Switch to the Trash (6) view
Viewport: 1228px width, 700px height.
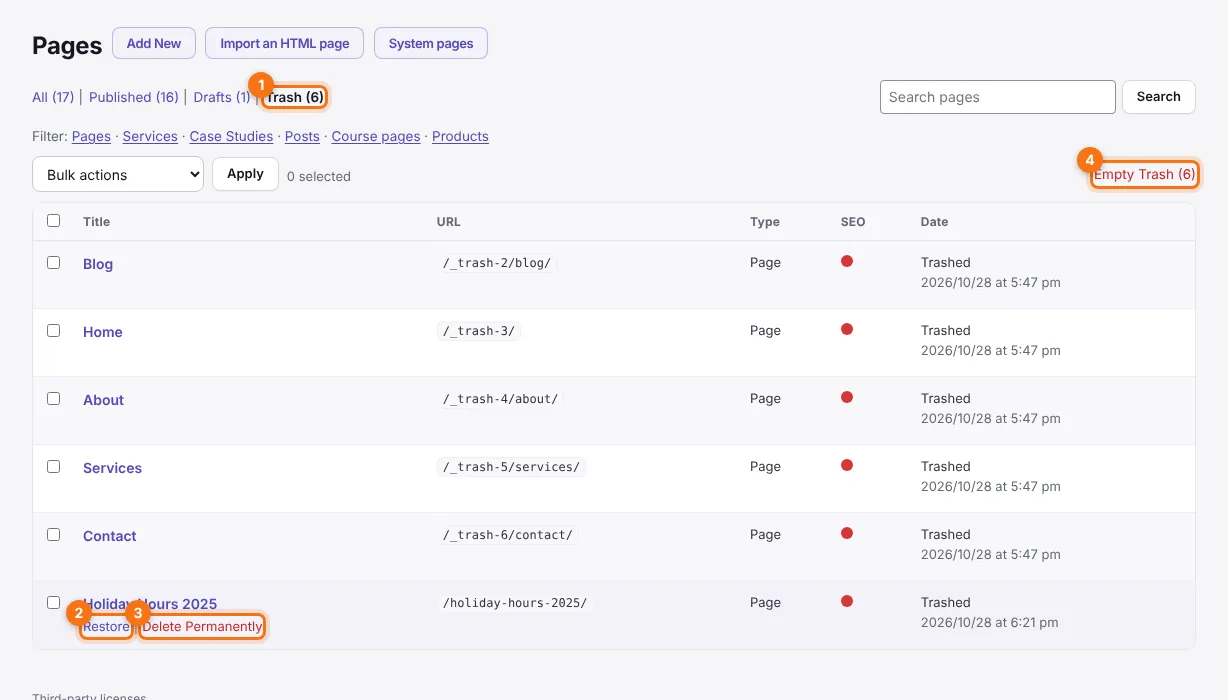coord(295,97)
